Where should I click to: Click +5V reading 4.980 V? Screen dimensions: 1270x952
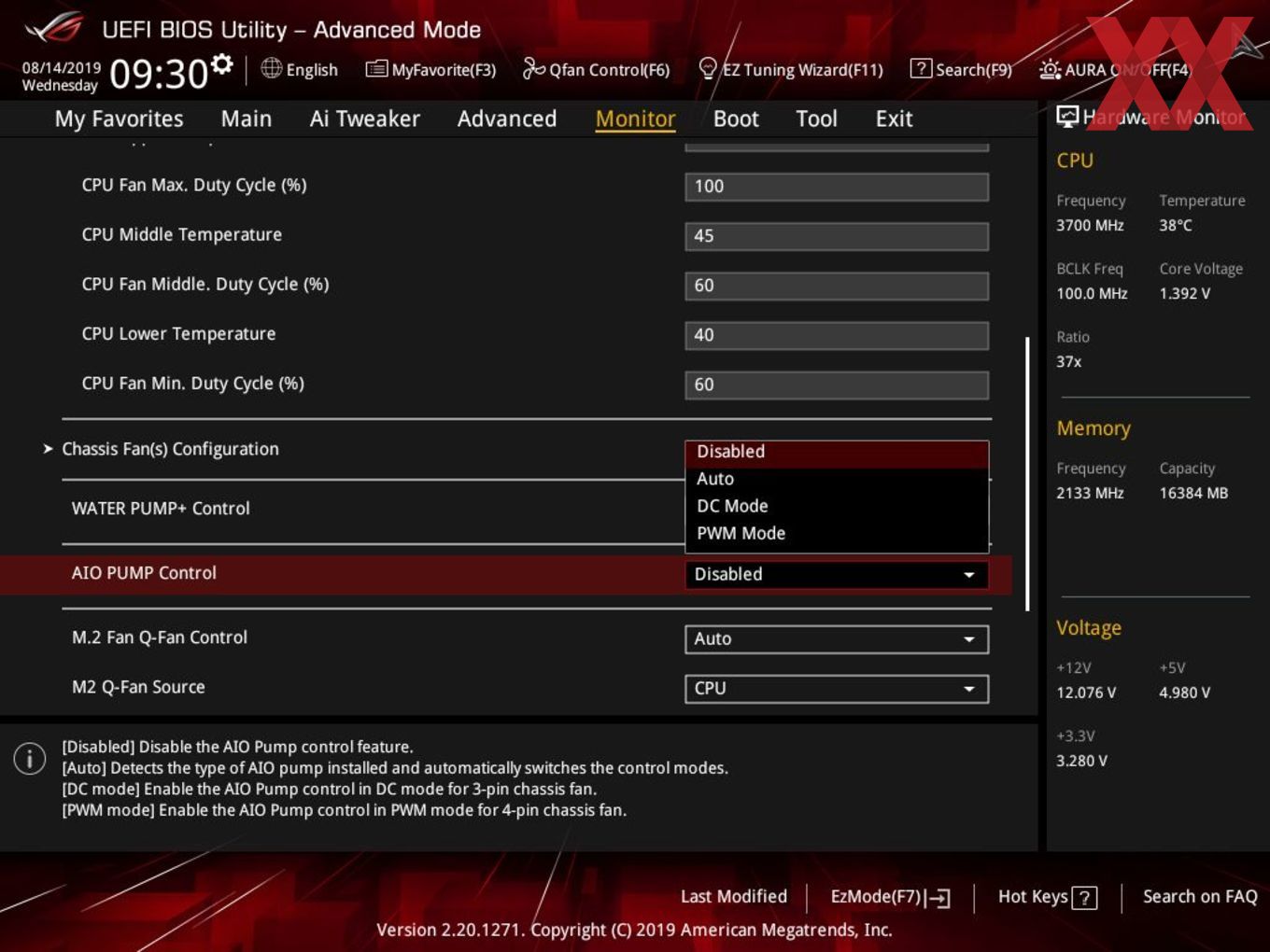coord(1185,693)
